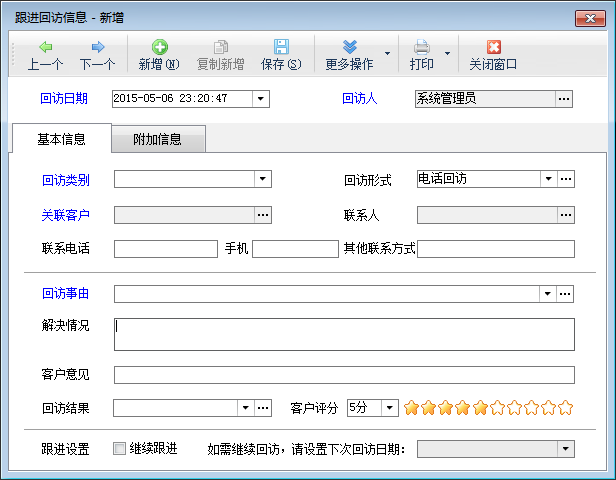Expand the 回访类别 dropdown
Image resolution: width=616 pixels, height=480 pixels.
(263, 179)
